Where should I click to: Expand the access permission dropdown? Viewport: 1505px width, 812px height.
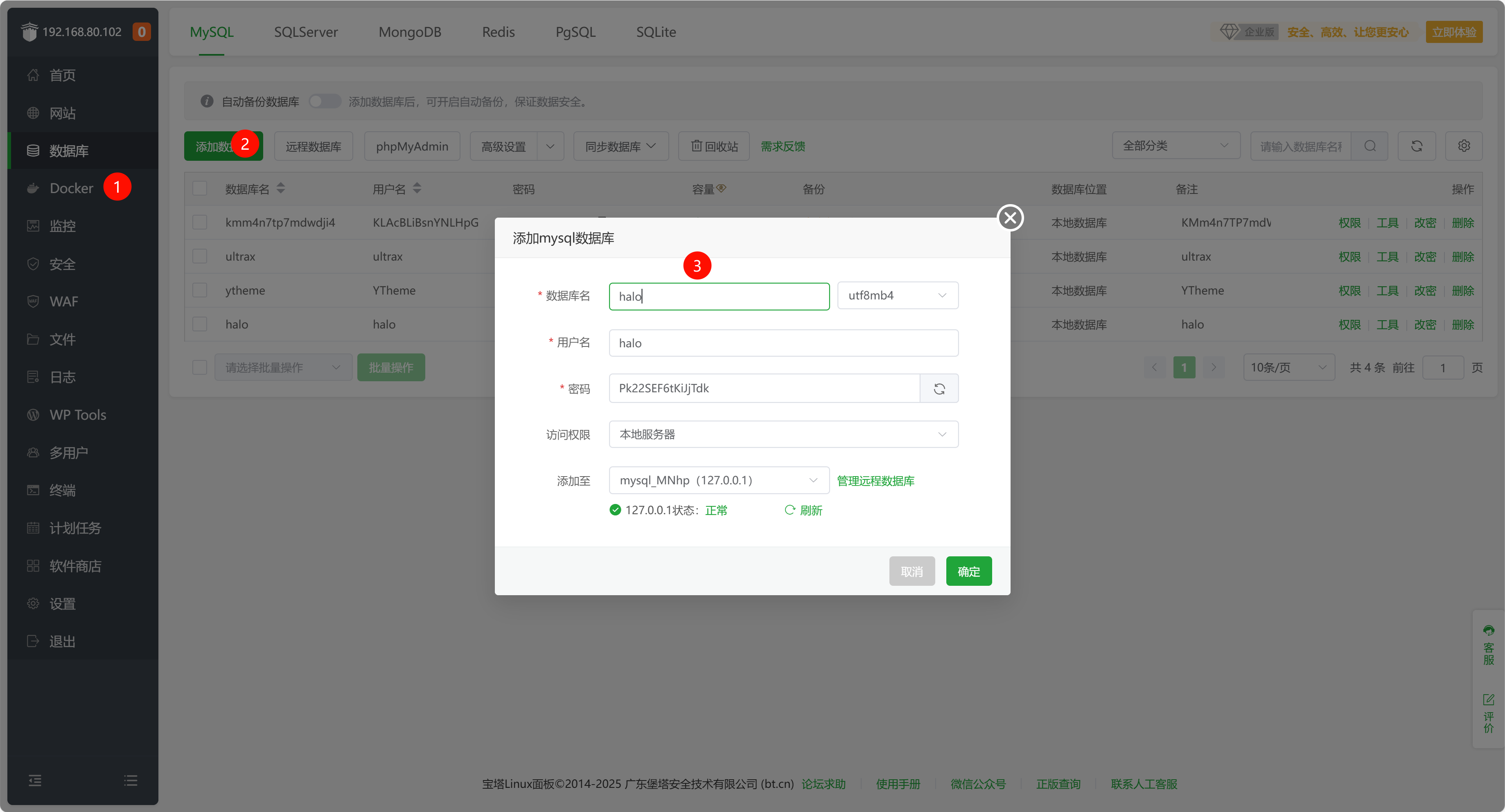tap(783, 434)
